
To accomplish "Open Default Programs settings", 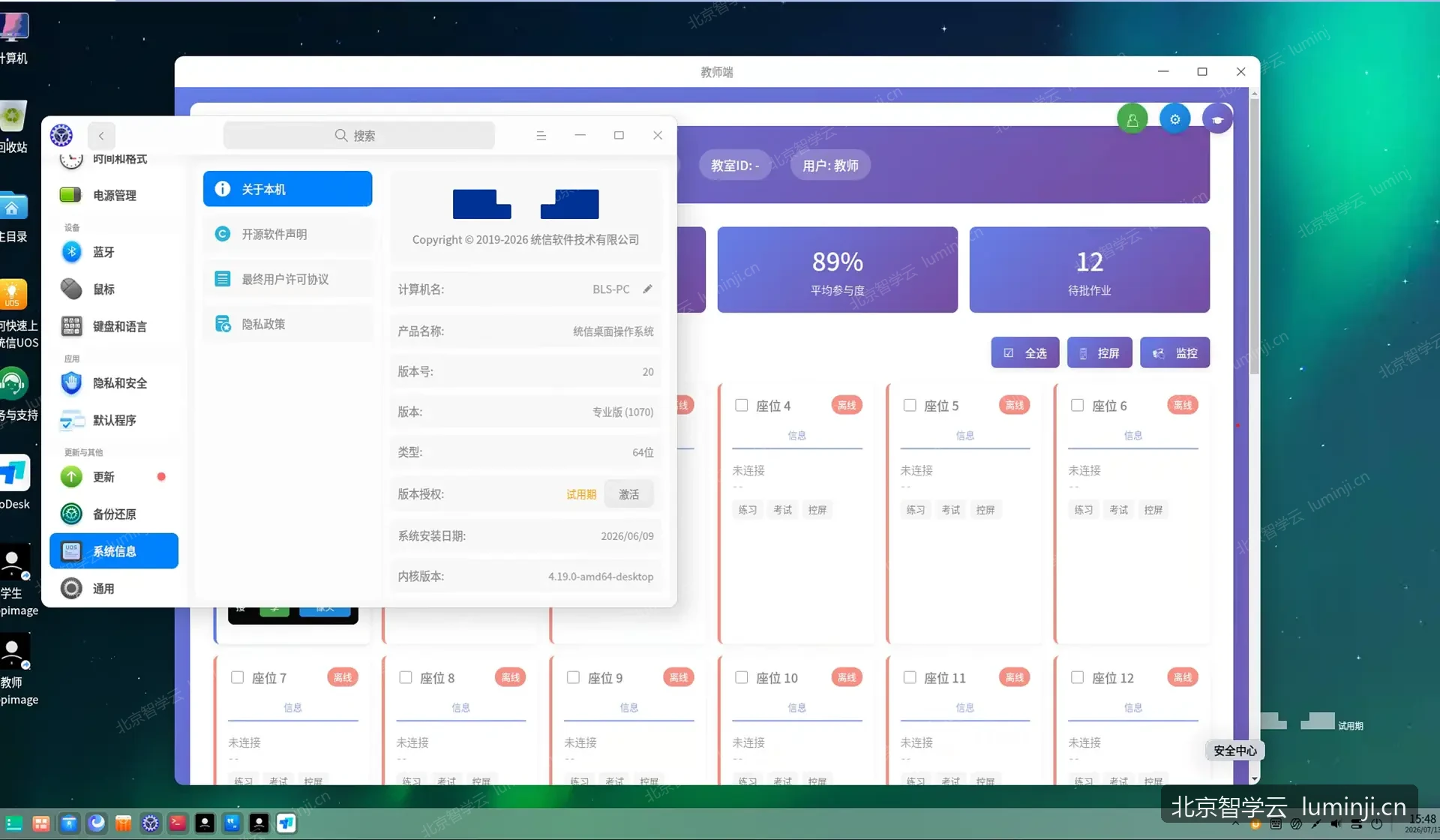I will pos(114,420).
